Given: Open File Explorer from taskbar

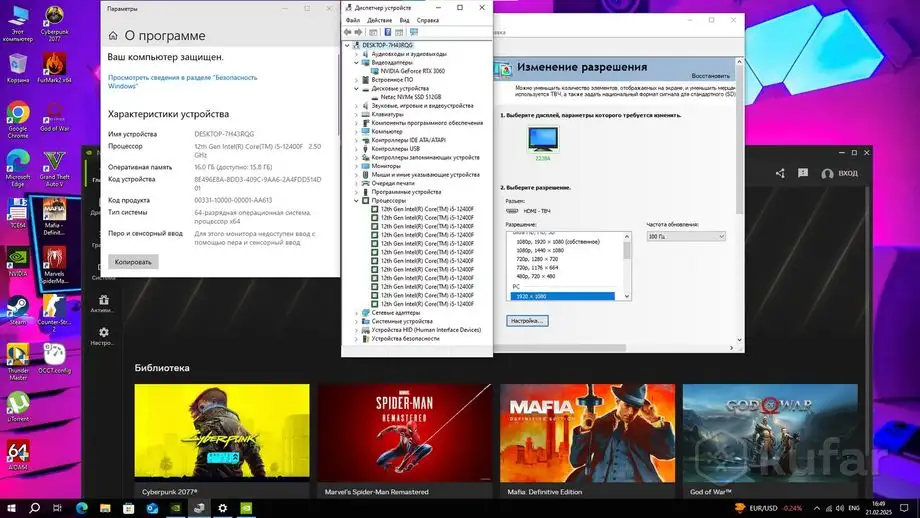Looking at the screenshot, I should [105, 508].
